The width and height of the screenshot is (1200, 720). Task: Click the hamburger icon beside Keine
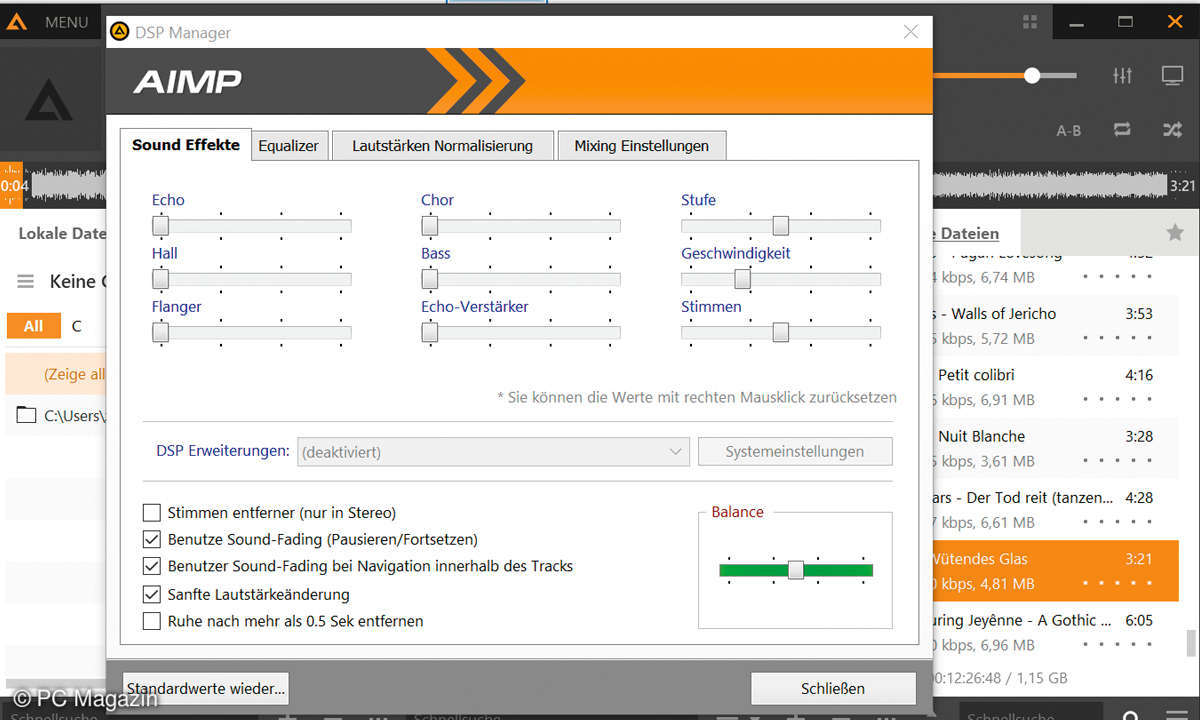[26, 282]
